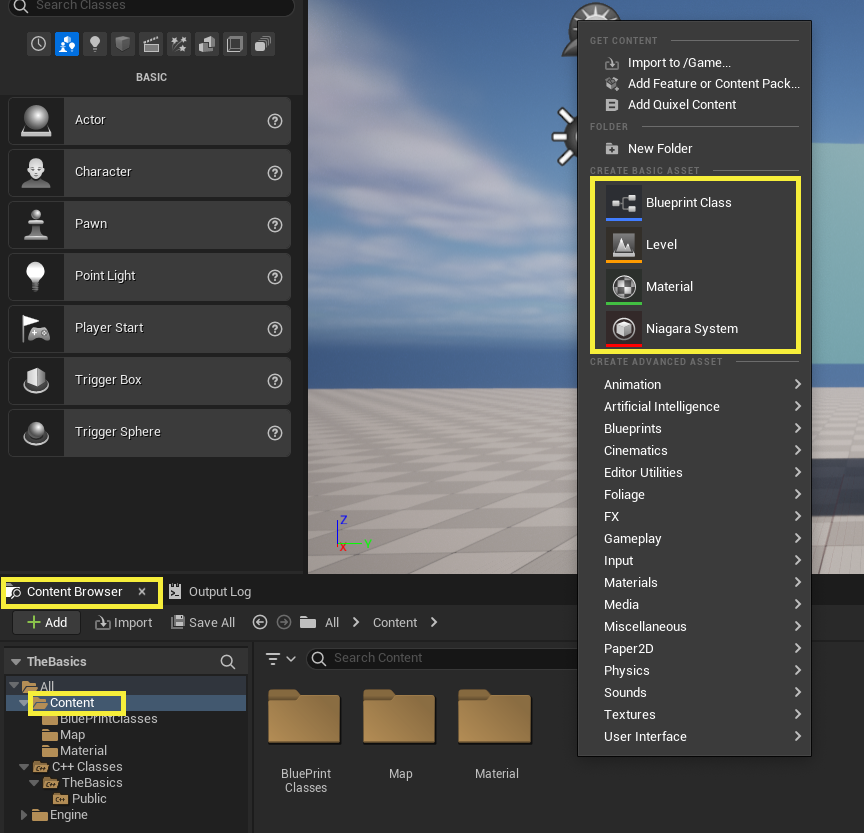Open help for Point Light
864x833 pixels.
pos(275,277)
